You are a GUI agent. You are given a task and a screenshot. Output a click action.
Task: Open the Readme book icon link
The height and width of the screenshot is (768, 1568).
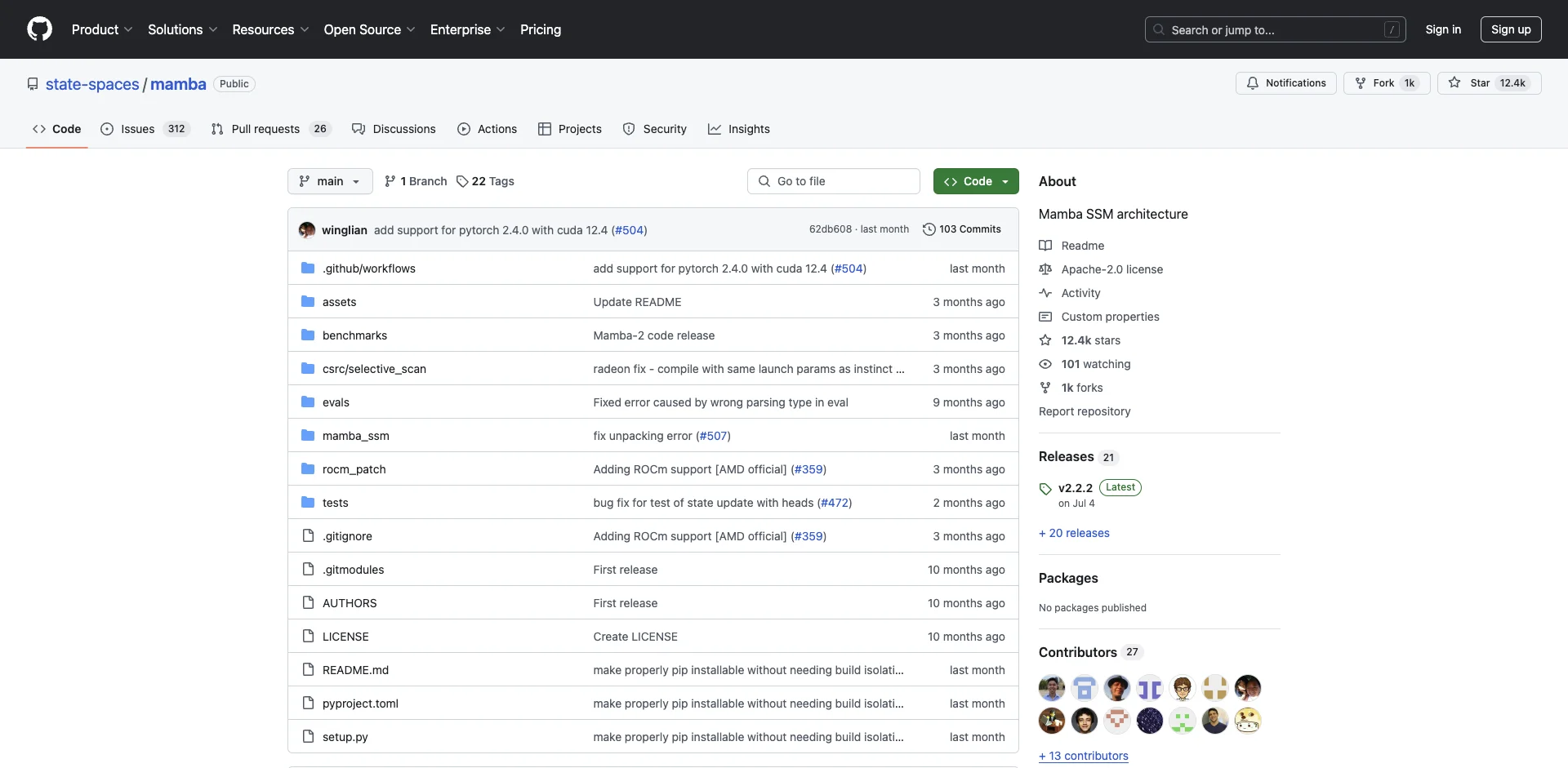click(1045, 246)
